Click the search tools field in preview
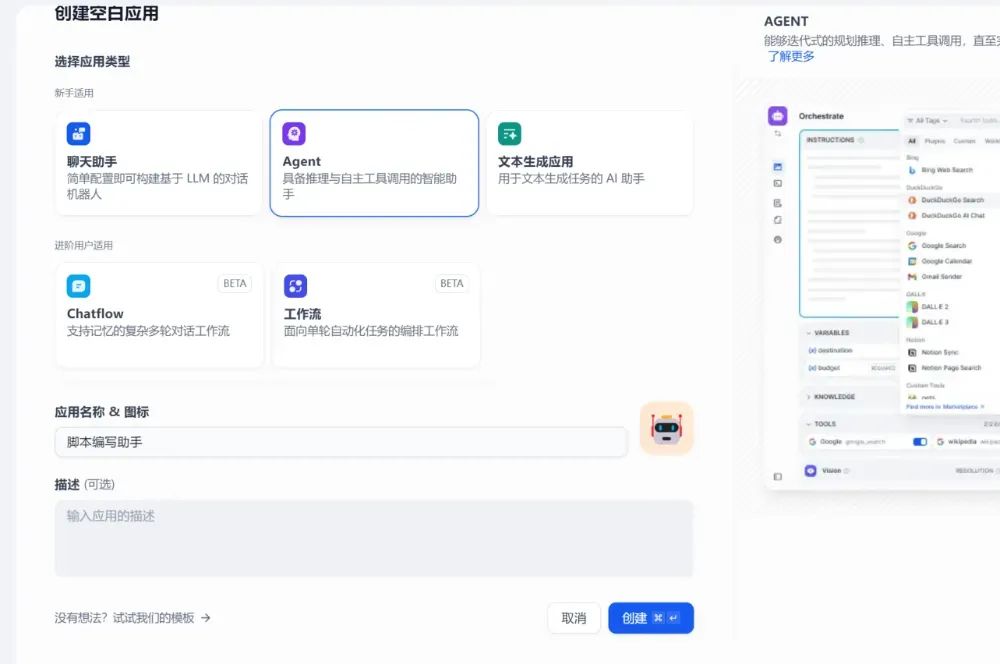The height and width of the screenshot is (664, 1000). pyautogui.click(x=978, y=121)
